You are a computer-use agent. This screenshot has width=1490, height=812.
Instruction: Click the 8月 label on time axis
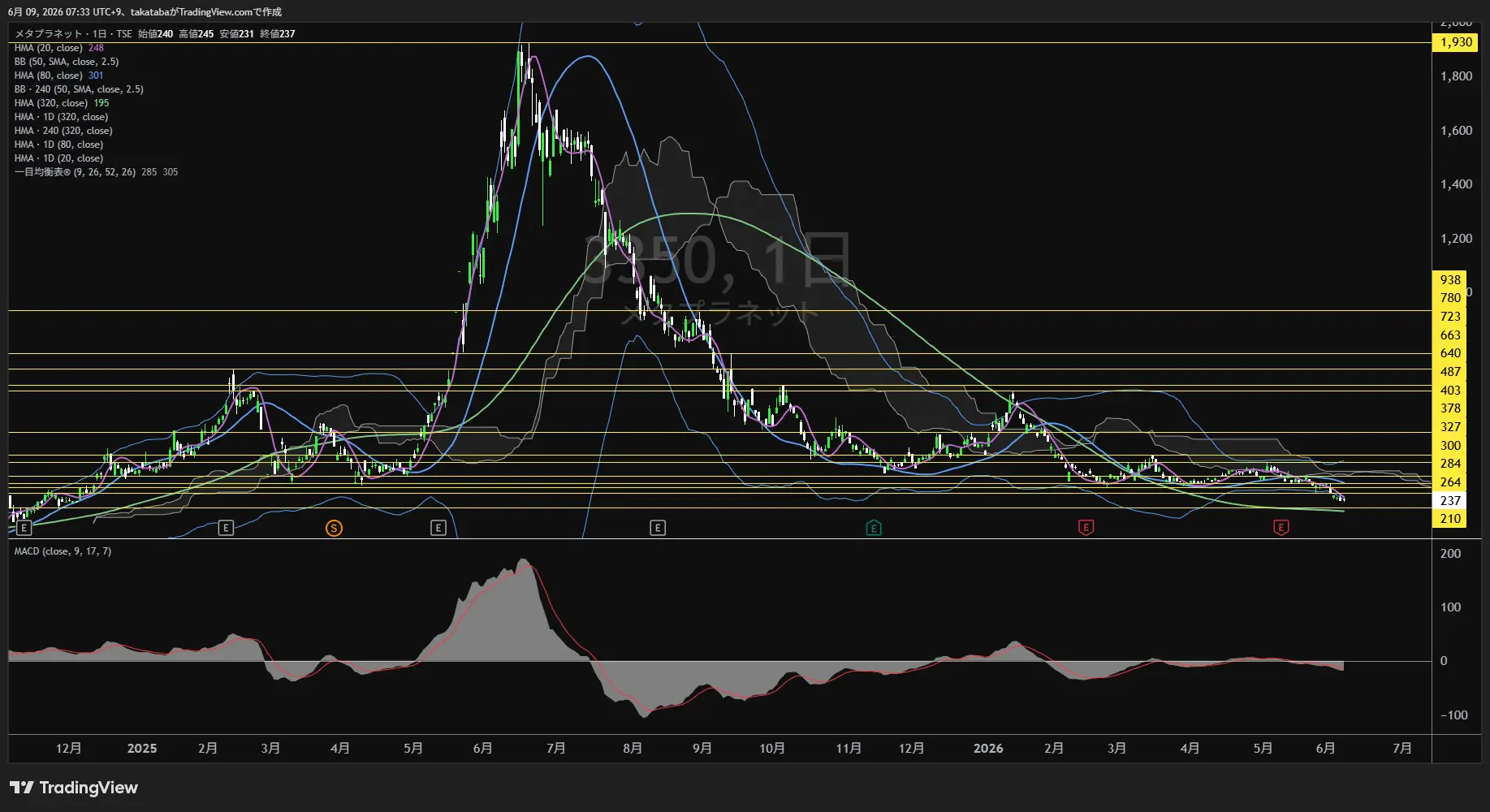point(633,749)
